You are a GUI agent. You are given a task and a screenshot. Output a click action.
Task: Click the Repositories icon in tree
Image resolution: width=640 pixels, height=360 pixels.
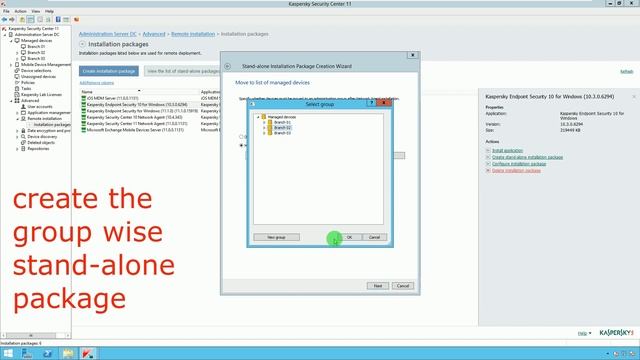coord(23,149)
